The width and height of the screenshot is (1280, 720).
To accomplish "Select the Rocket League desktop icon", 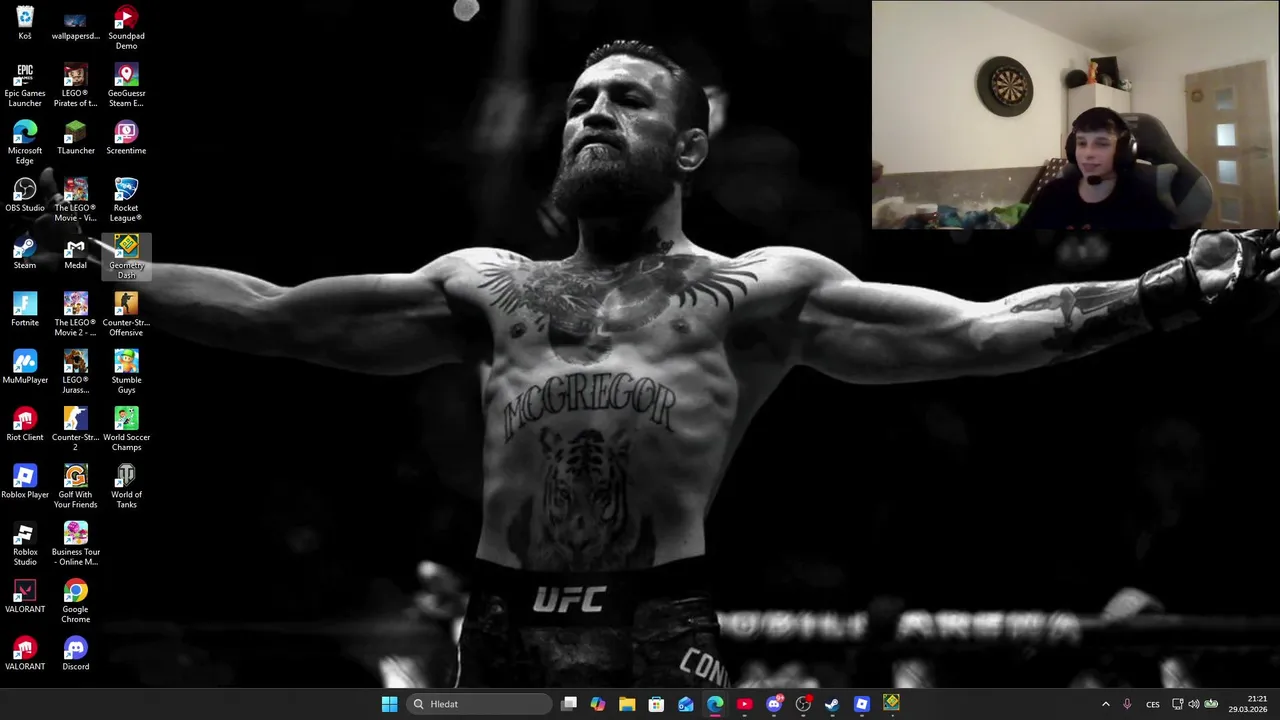I will 126,200.
